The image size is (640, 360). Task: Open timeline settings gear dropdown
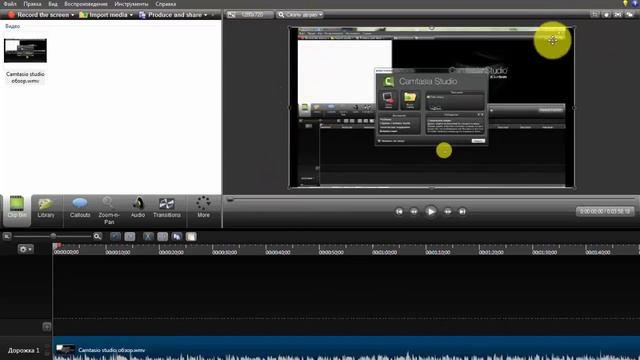pos(25,249)
